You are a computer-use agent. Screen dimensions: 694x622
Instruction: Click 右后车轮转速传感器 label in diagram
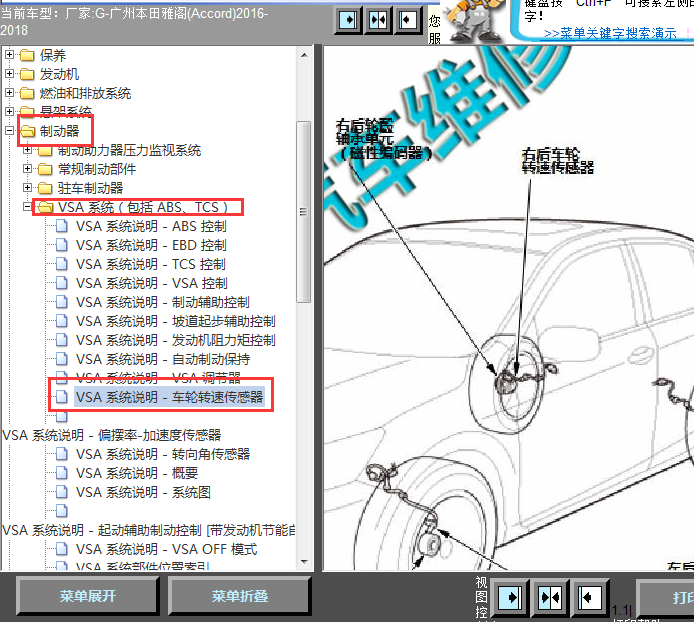pos(557,161)
